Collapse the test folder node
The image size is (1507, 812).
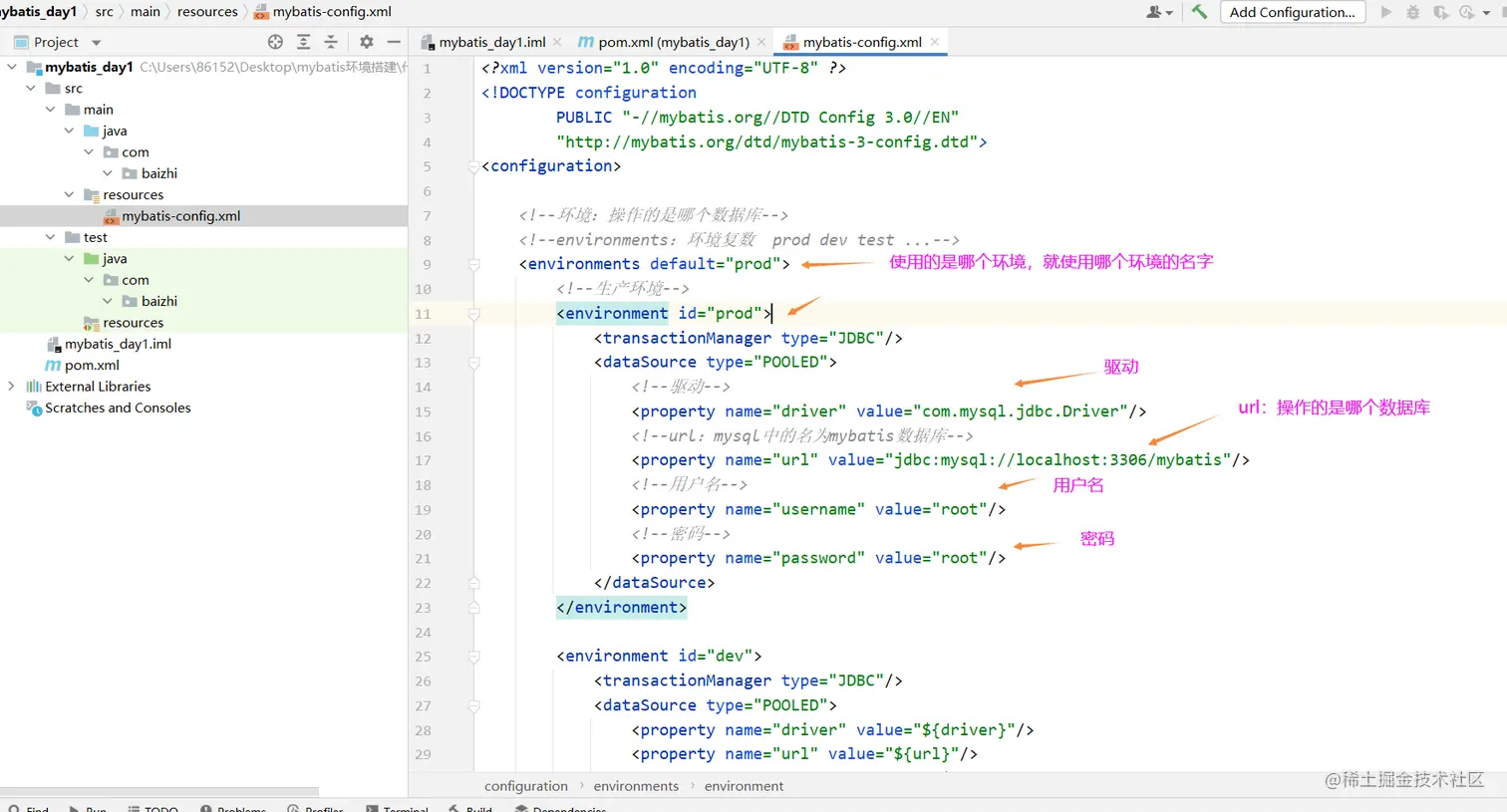(50, 237)
